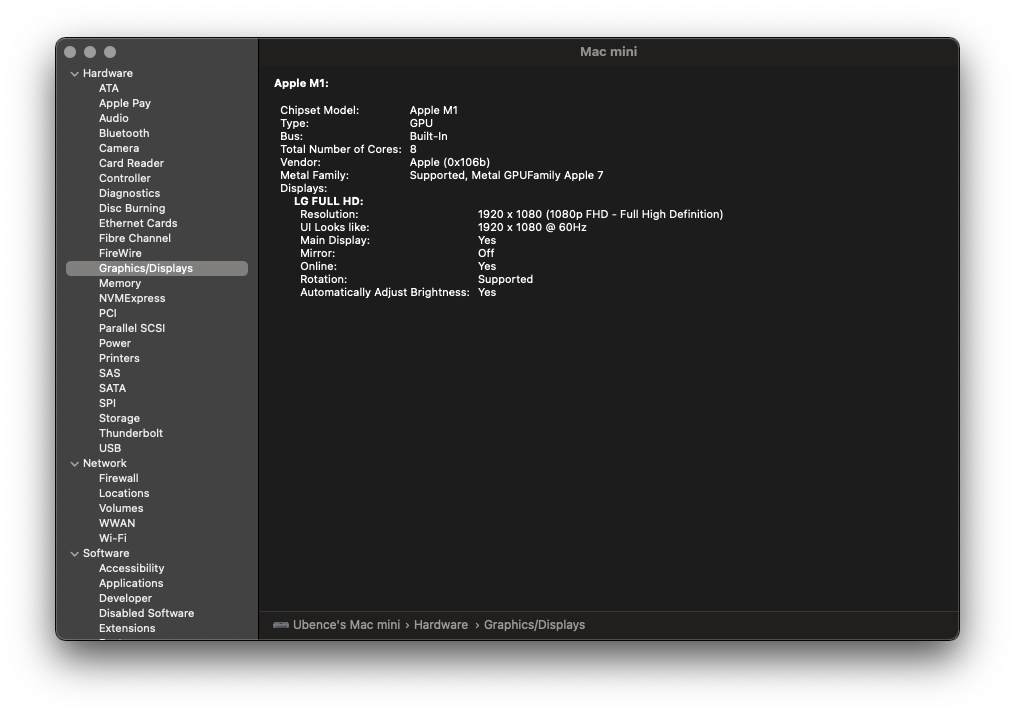
Task: Select Locations under Network
Action: [x=124, y=493]
